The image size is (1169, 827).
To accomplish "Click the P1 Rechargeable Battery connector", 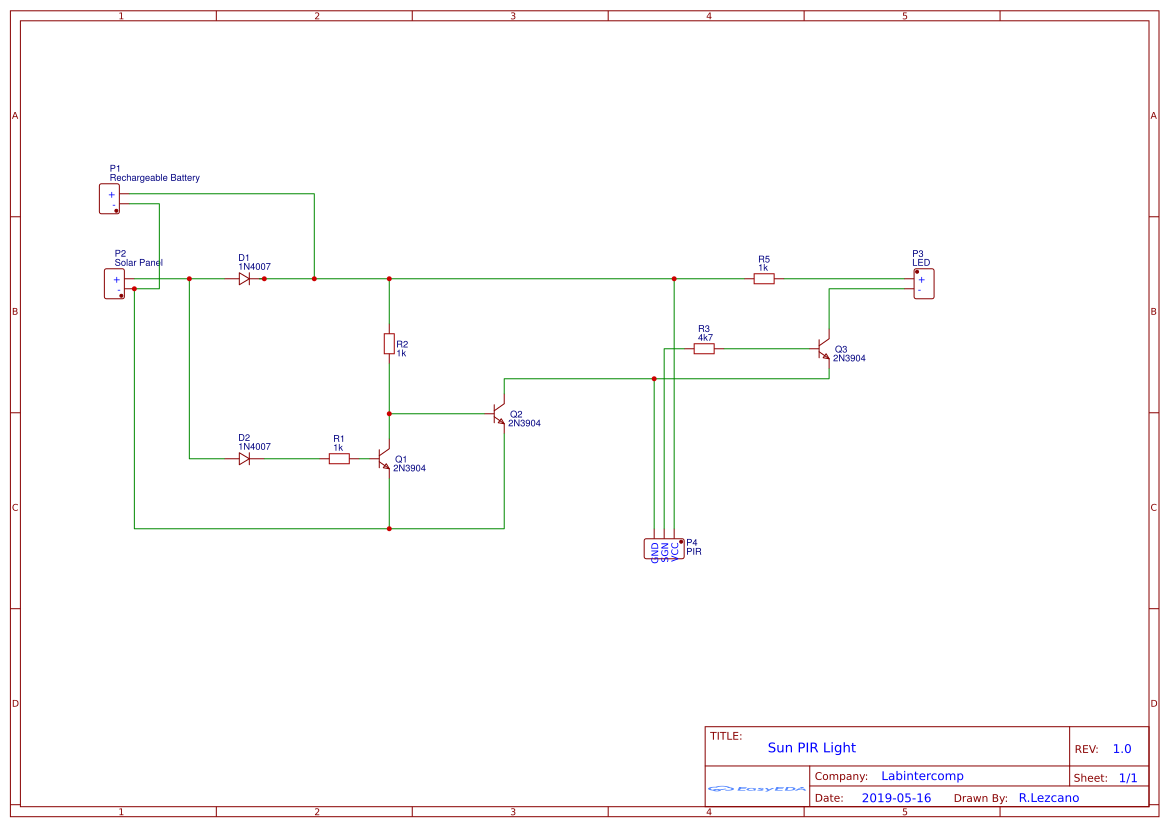I will (x=110, y=199).
